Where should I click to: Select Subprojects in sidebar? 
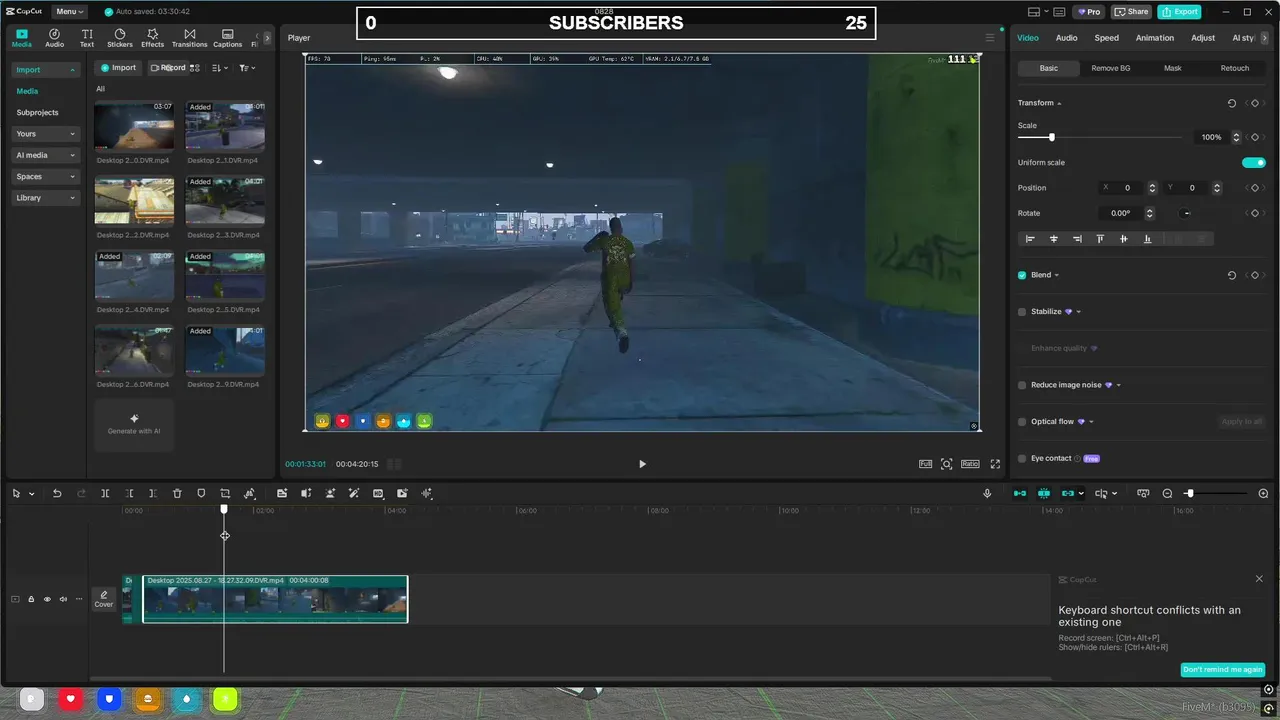[37, 112]
